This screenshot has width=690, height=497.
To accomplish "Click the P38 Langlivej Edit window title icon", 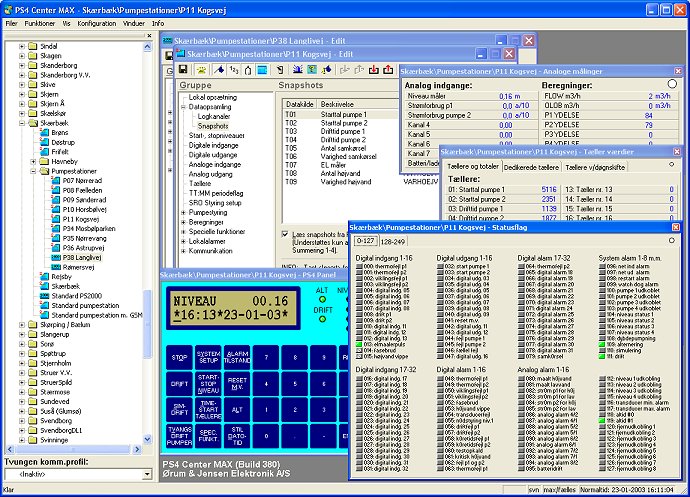I will (167, 41).
